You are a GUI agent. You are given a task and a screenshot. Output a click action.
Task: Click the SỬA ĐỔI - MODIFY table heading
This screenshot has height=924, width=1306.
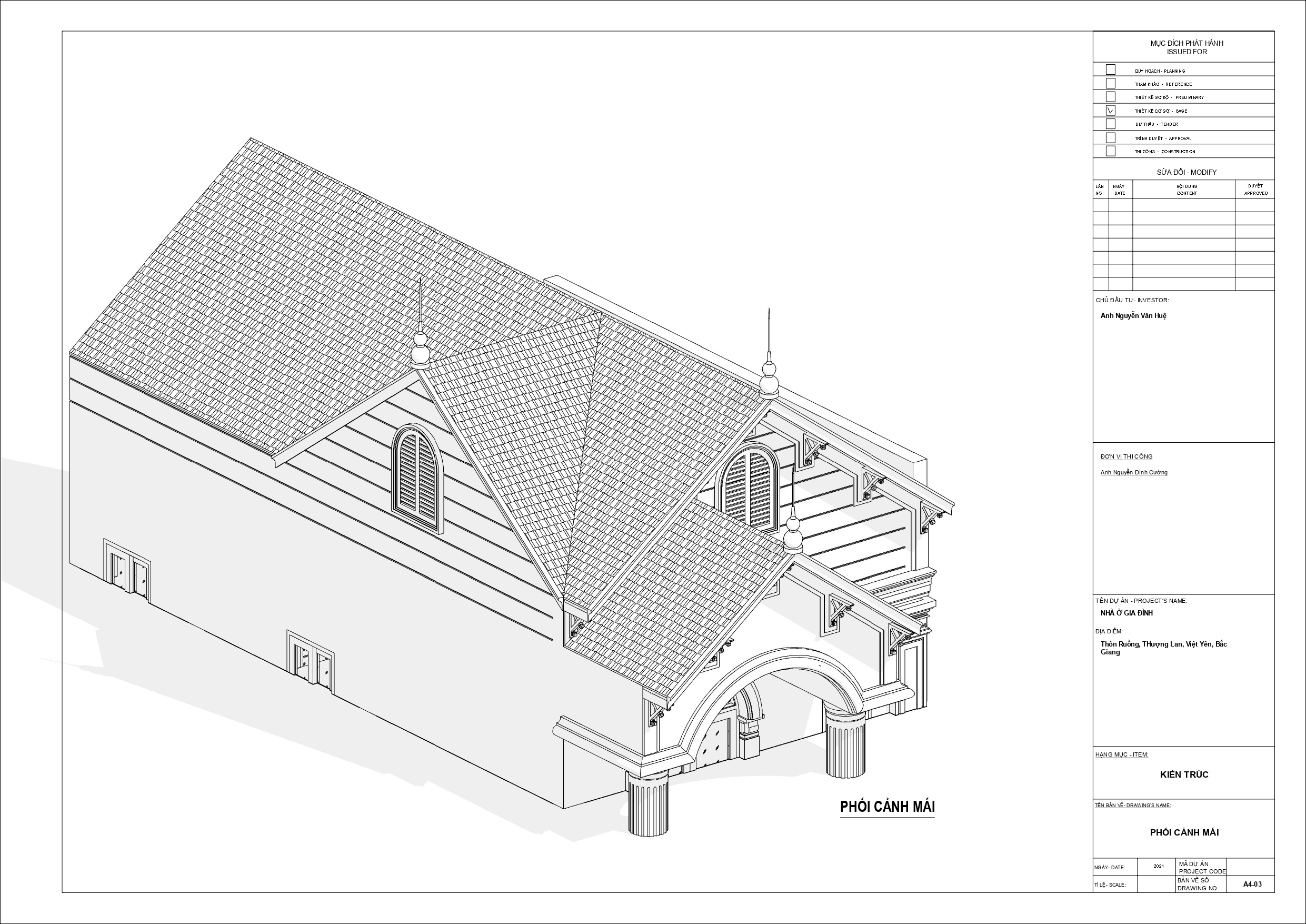pos(1186,172)
